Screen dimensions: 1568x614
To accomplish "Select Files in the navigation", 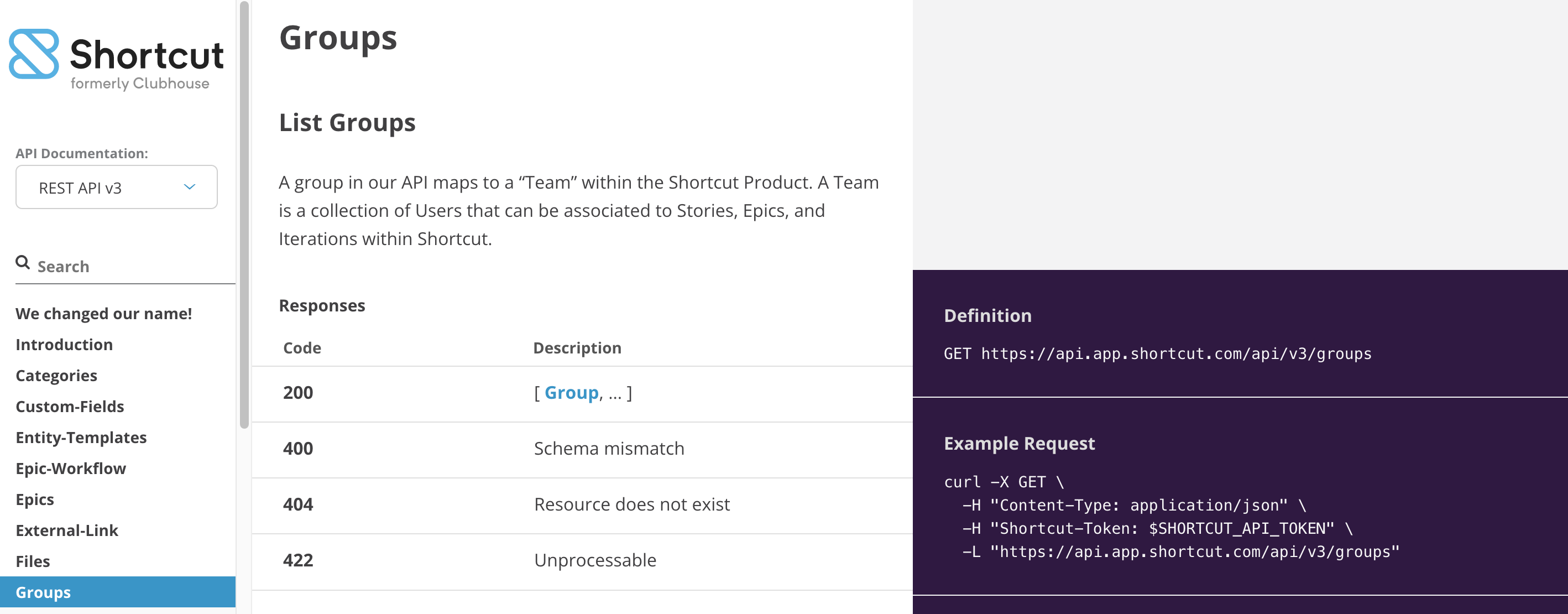I will tap(33, 561).
